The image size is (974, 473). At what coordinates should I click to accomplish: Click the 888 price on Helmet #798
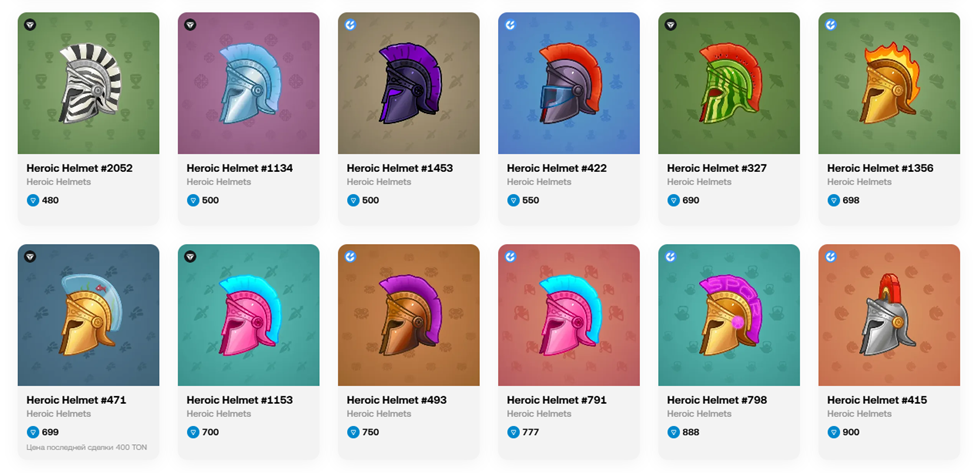pos(690,432)
